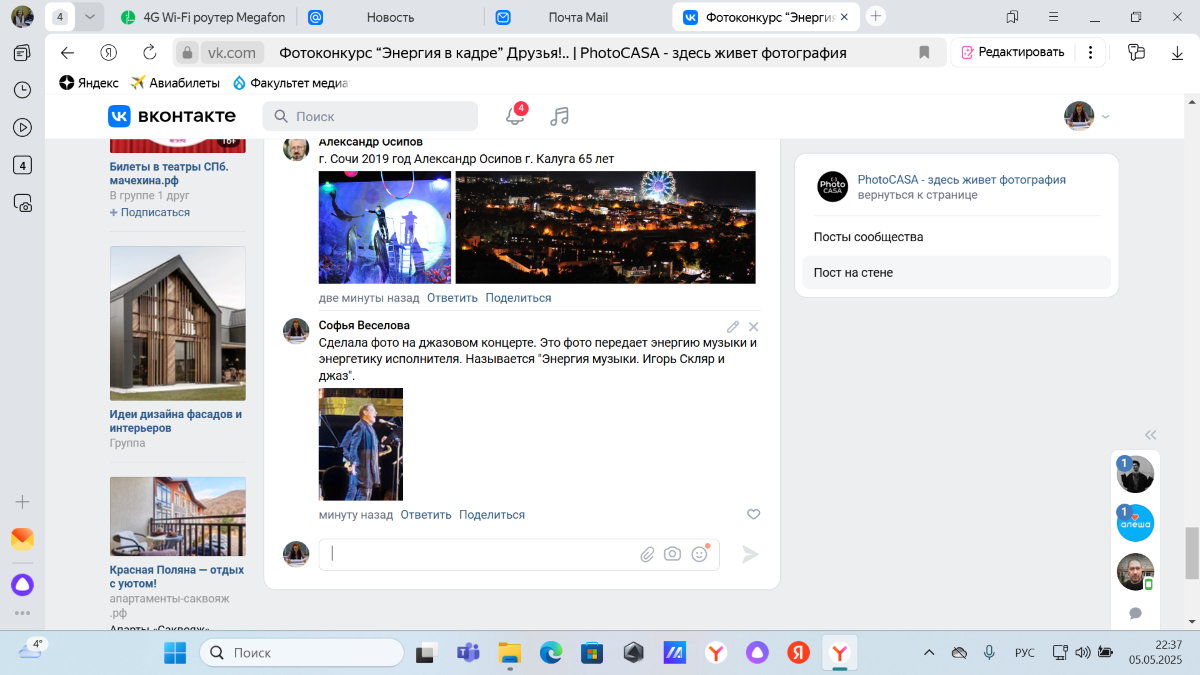The height and width of the screenshot is (675, 1200).
Task: Open the blue stage performance photo
Action: click(385, 227)
